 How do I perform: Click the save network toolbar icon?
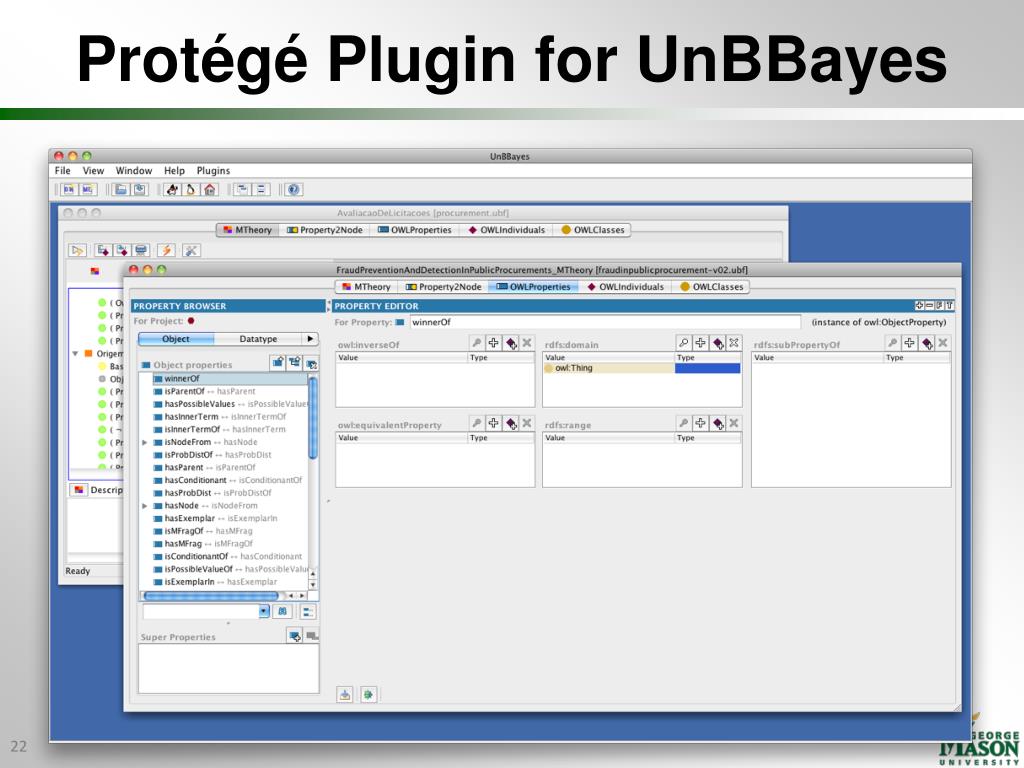pos(140,189)
